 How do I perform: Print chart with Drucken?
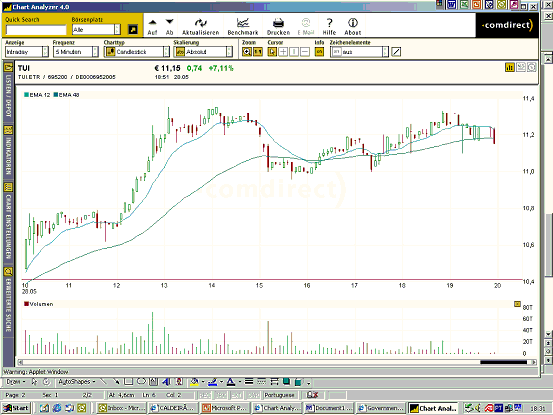pyautogui.click(x=278, y=26)
